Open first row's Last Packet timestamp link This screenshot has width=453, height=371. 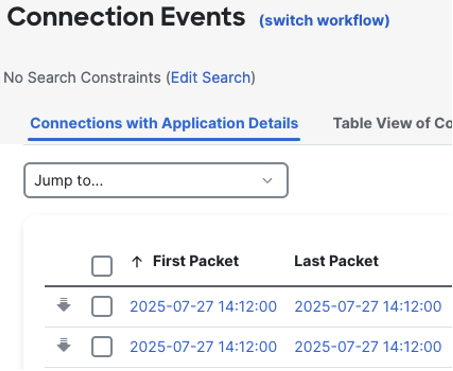(x=368, y=306)
